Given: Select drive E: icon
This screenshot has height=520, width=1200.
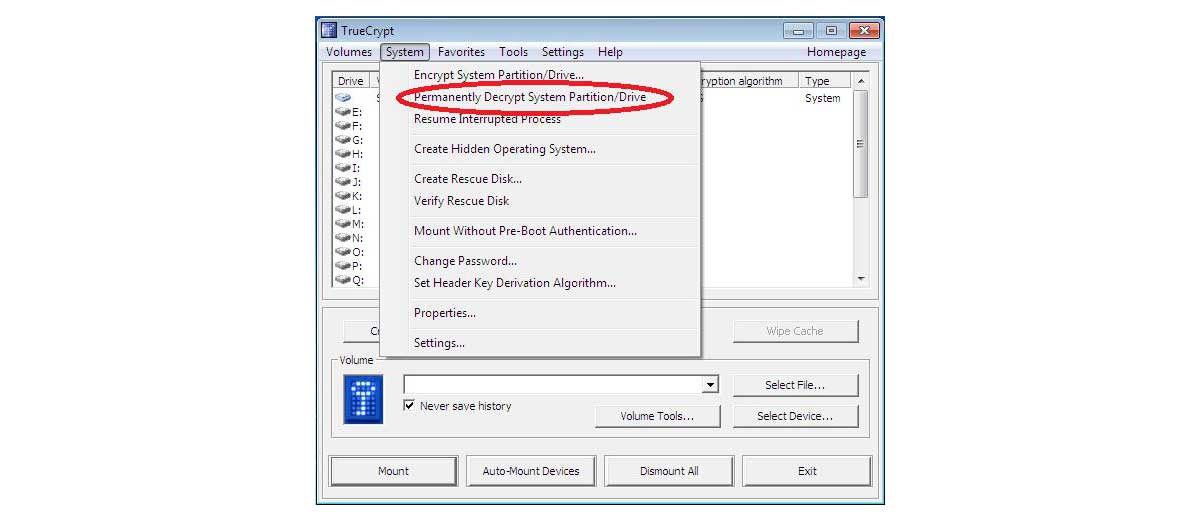Looking at the screenshot, I should (x=343, y=112).
